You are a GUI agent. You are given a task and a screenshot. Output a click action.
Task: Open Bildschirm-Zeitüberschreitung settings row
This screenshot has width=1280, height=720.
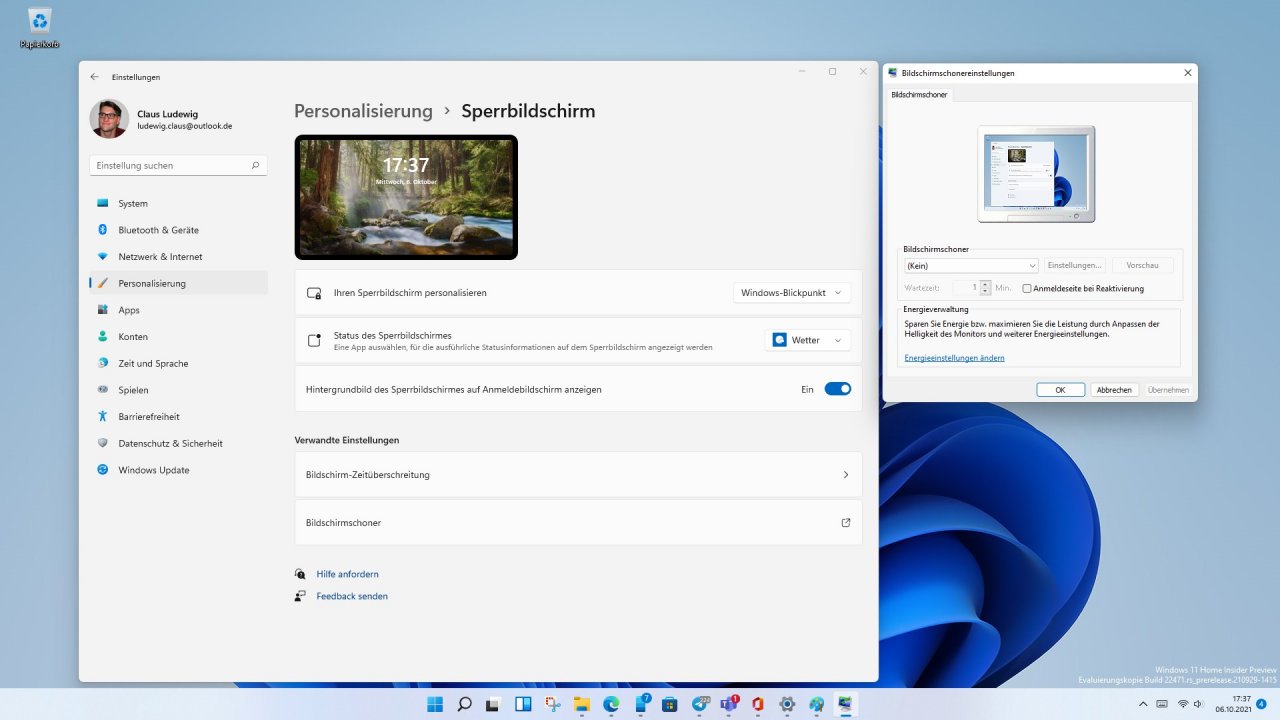(578, 475)
